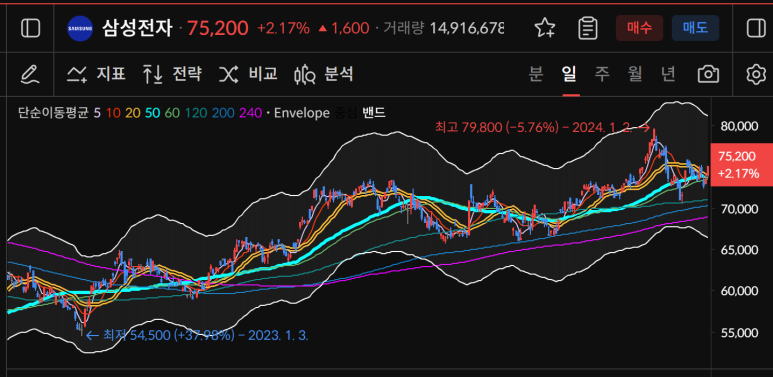The image size is (773, 377).
Task: Click the Envelope indicator label
Action: (301, 113)
